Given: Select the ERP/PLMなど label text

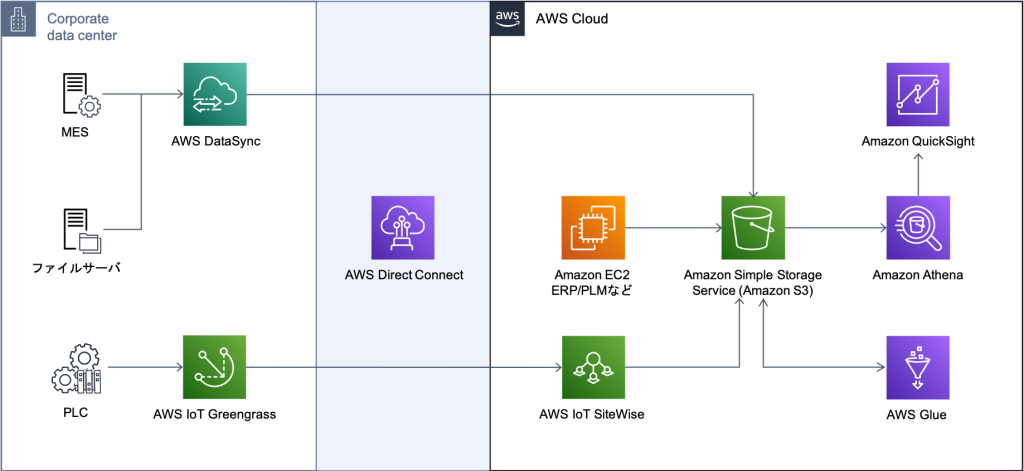Looking at the screenshot, I should pos(593,291).
